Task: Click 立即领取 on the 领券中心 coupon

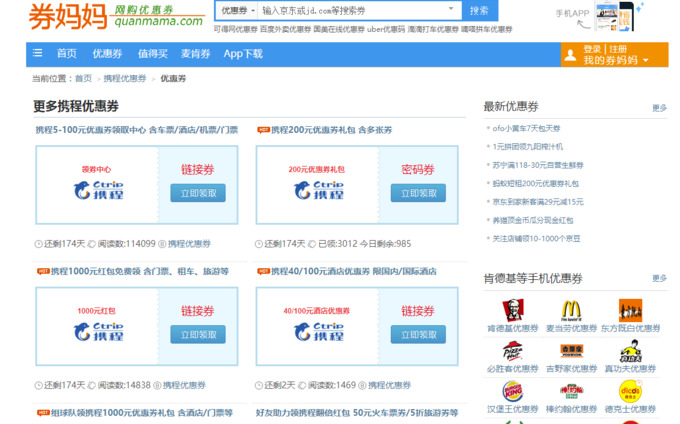Action: click(198, 193)
